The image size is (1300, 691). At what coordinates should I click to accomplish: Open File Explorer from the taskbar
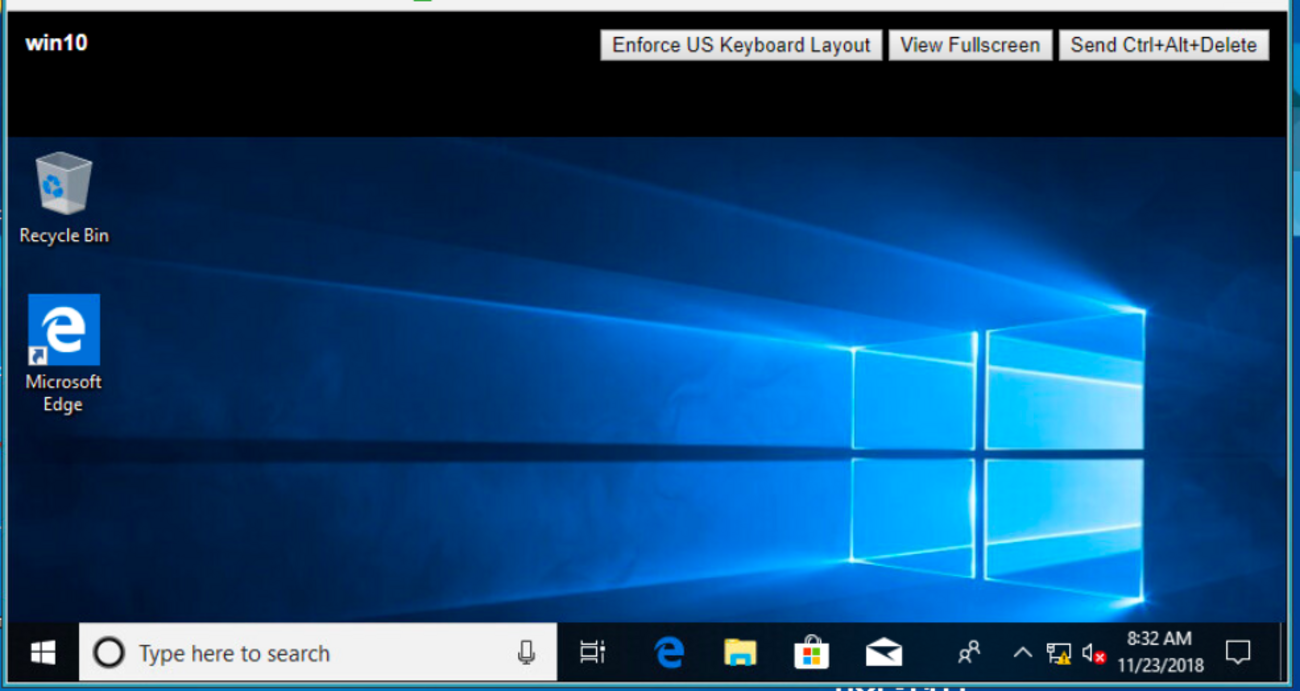tap(740, 653)
